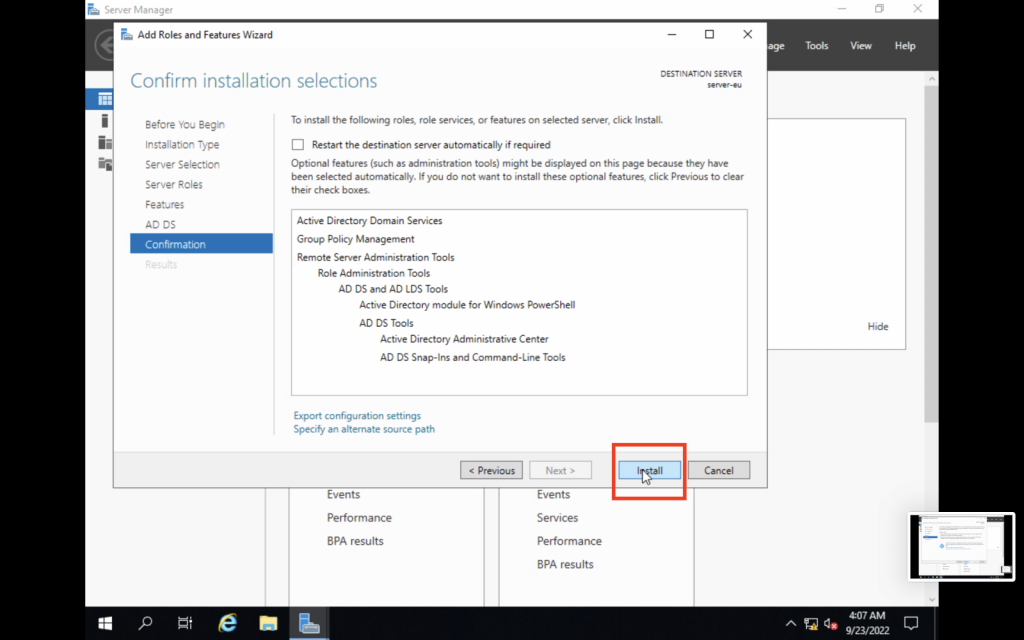The width and height of the screenshot is (1024, 640).
Task: Click Export configuration settings link
Action: [357, 416]
